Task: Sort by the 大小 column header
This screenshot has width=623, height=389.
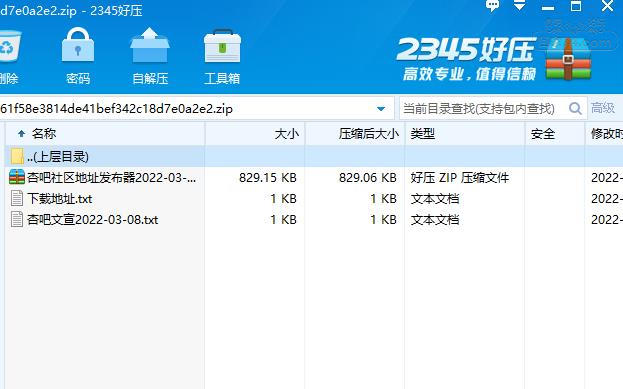Action: coord(255,134)
